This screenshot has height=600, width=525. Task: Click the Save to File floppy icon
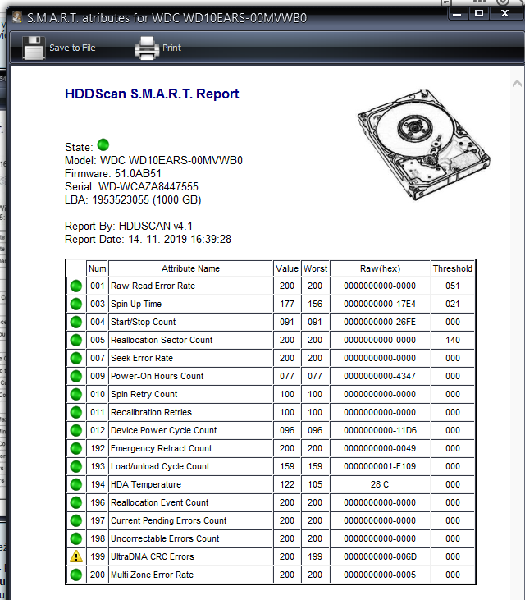[x=34, y=48]
